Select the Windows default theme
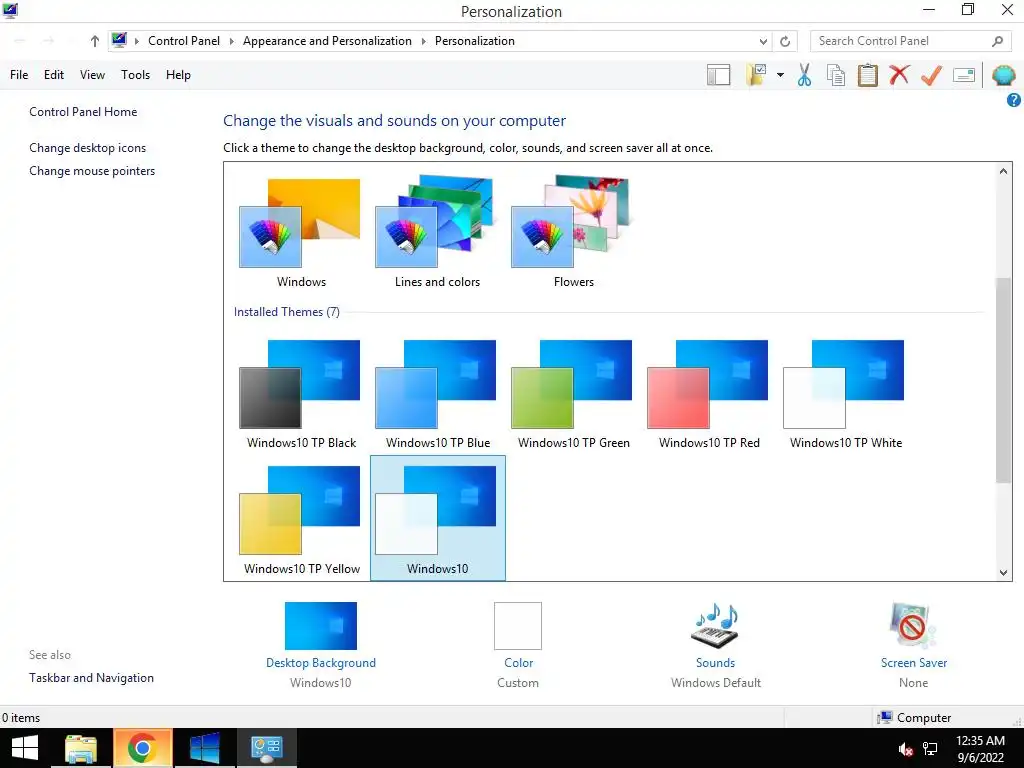This screenshot has height=768, width=1024. click(300, 232)
